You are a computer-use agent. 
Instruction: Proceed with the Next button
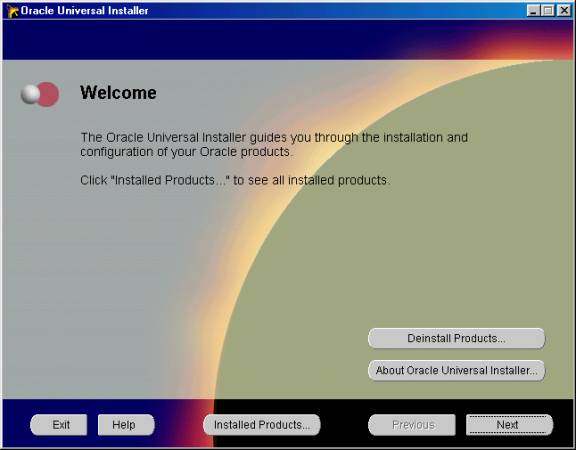pos(510,425)
